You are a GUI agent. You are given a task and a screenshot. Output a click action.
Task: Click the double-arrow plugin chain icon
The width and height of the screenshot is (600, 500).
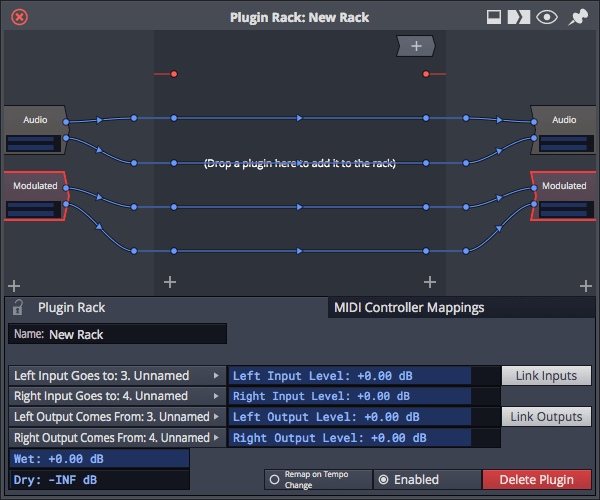[x=518, y=17]
